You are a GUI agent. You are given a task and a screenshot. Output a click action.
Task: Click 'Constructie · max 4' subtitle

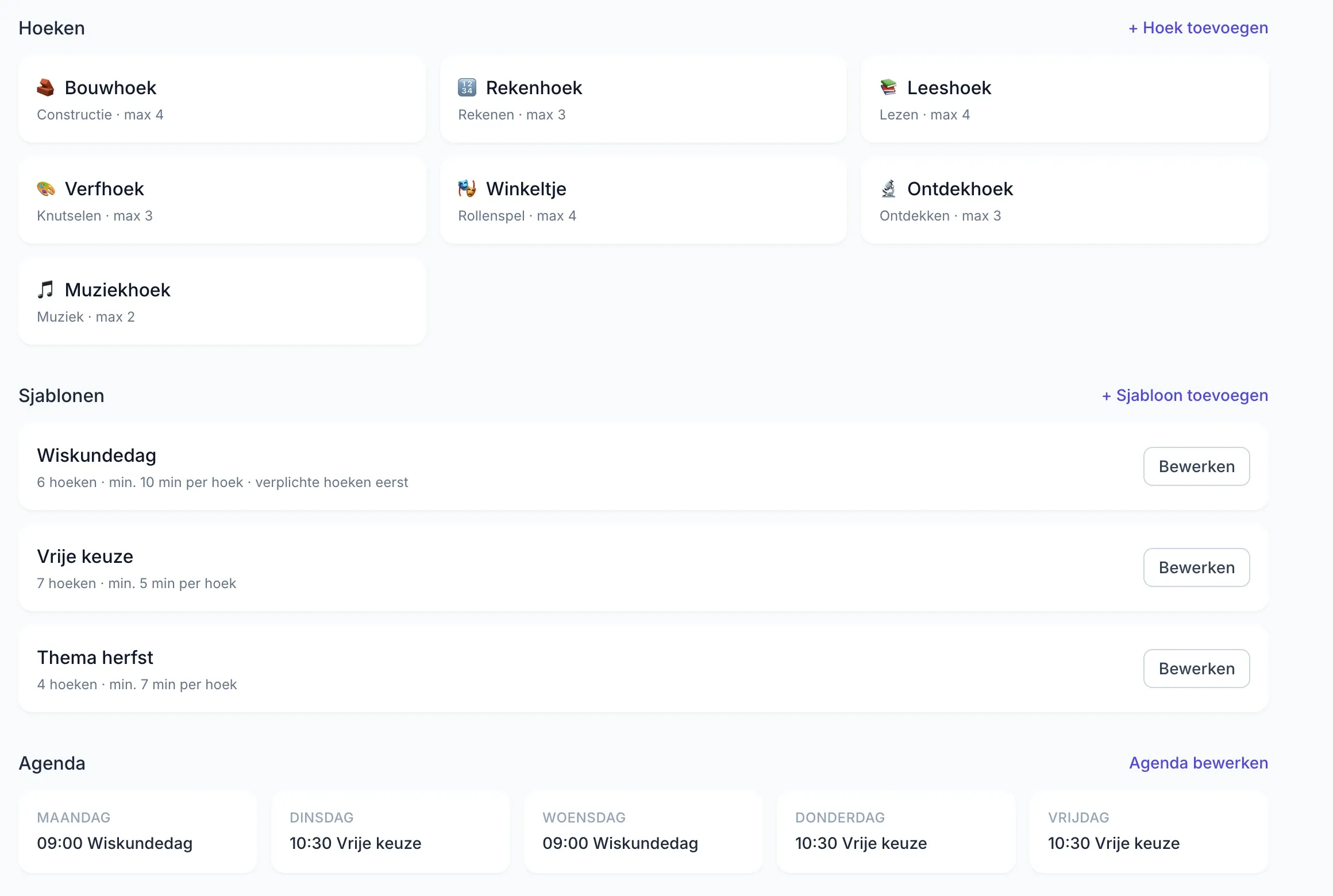pos(100,115)
